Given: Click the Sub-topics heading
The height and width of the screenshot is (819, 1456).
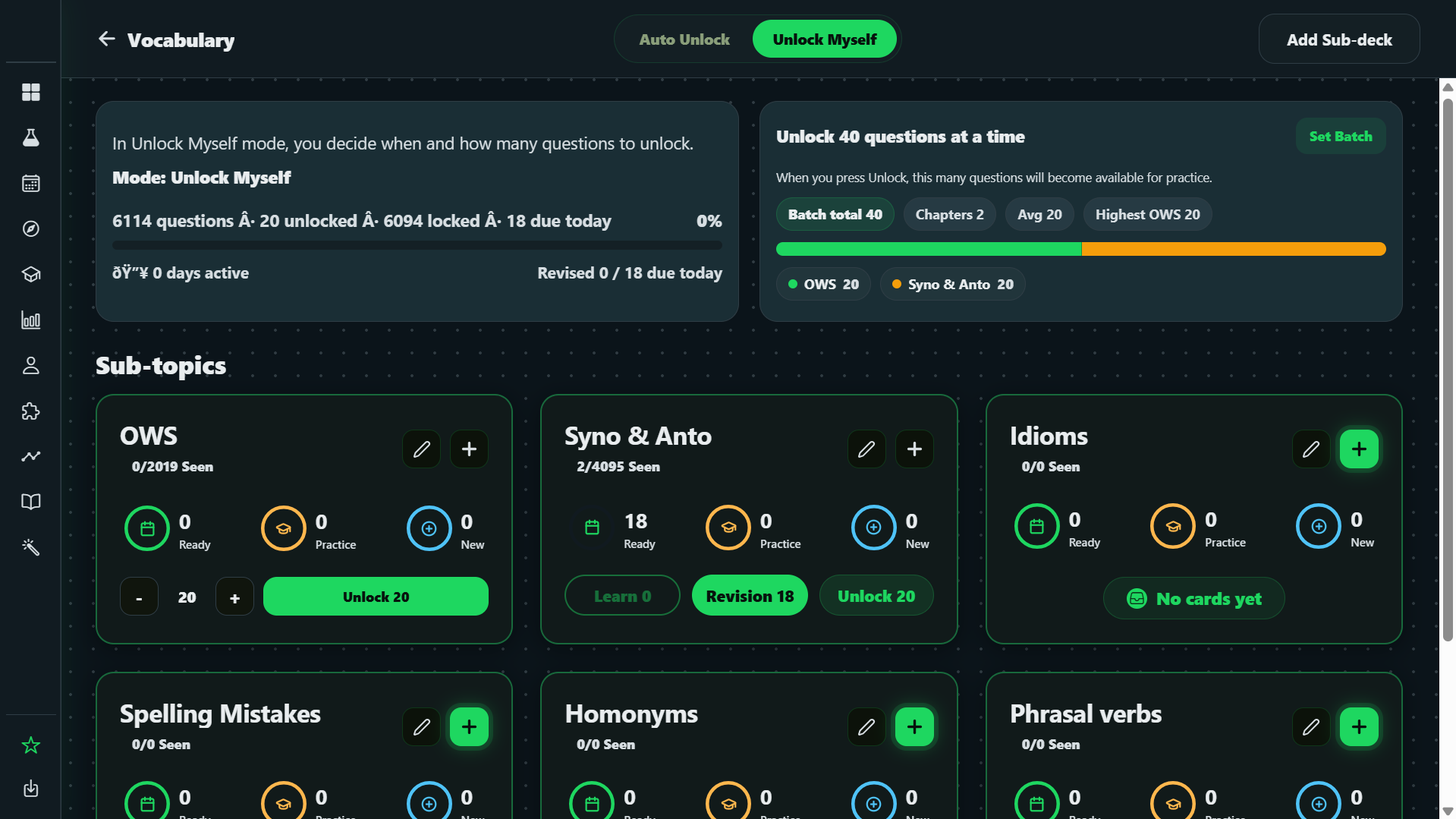Looking at the screenshot, I should pyautogui.click(x=161, y=366).
